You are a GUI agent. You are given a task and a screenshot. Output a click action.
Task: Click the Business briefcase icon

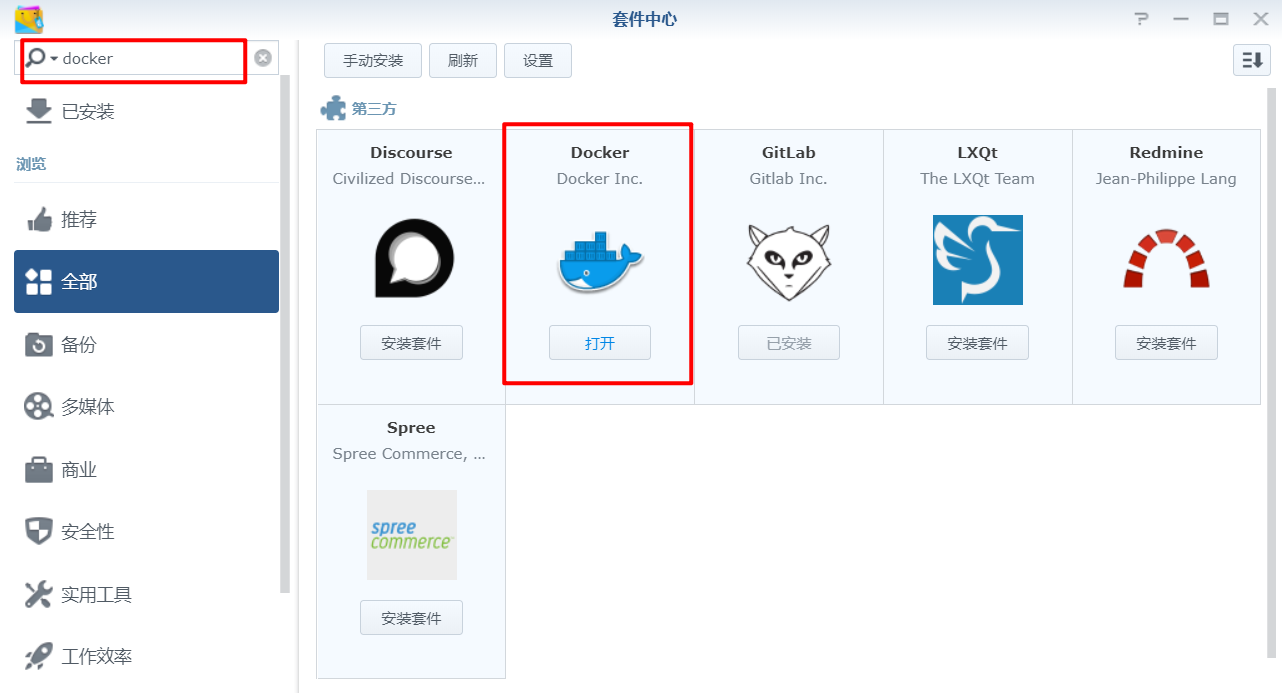click(x=39, y=469)
